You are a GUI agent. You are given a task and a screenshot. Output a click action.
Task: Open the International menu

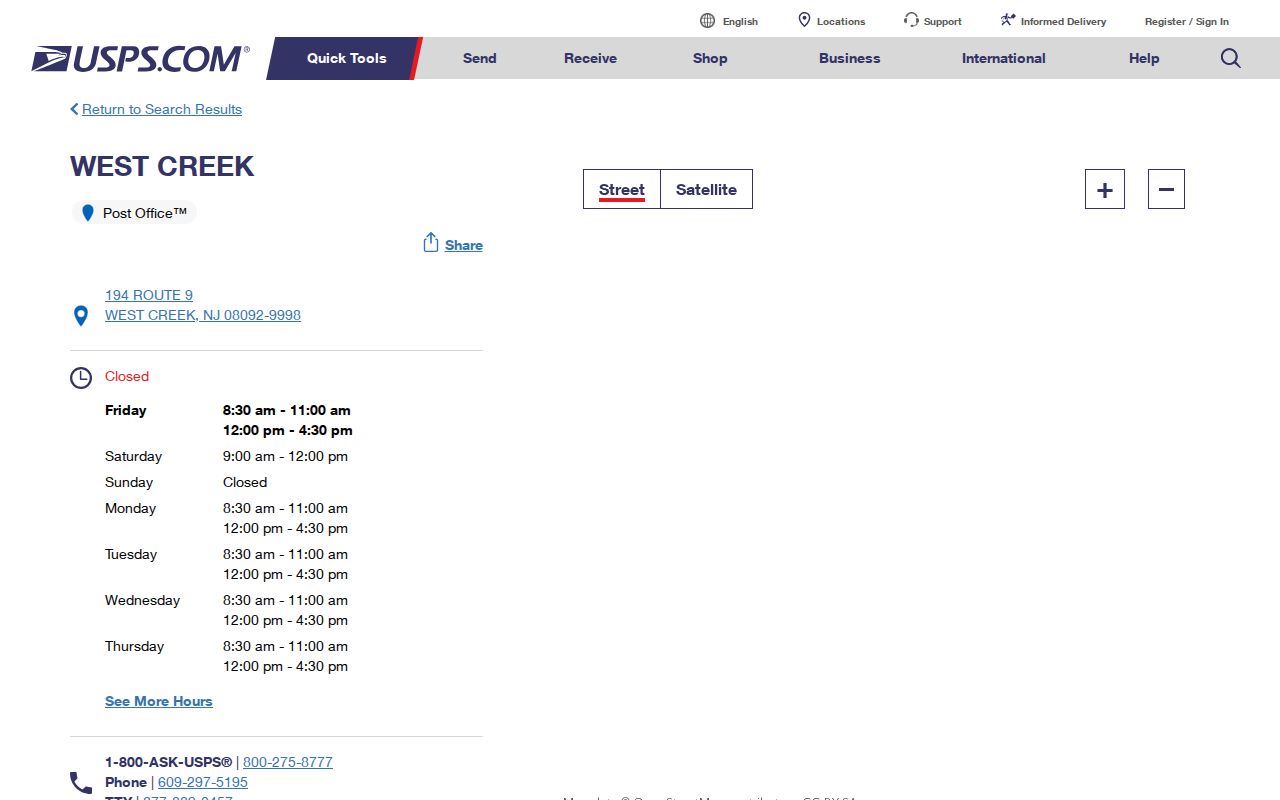pyautogui.click(x=1003, y=58)
